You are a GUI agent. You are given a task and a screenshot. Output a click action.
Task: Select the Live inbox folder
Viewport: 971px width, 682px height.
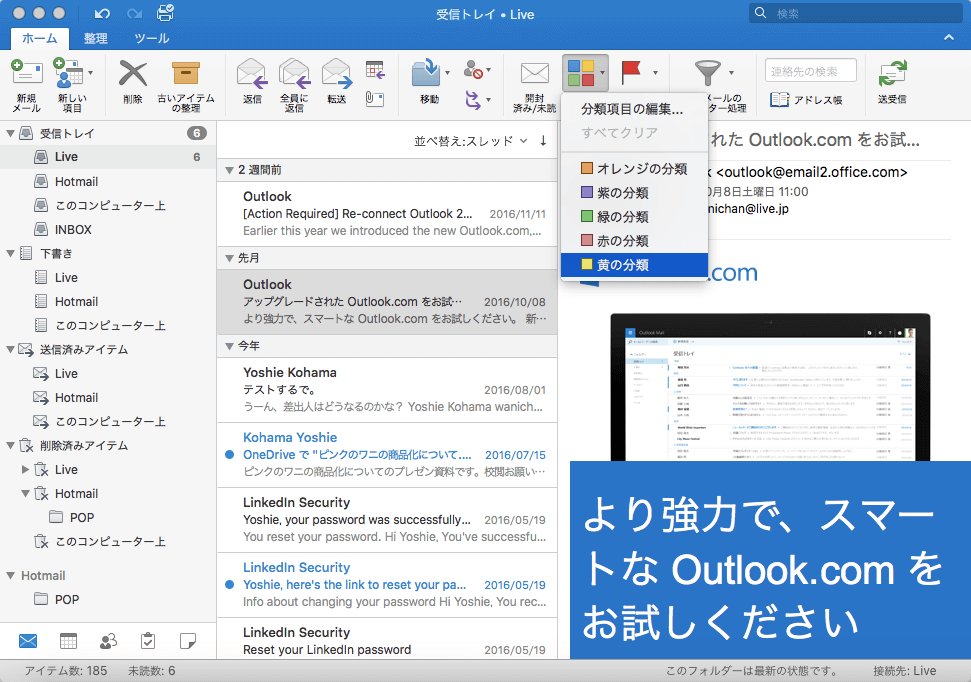tap(108, 157)
